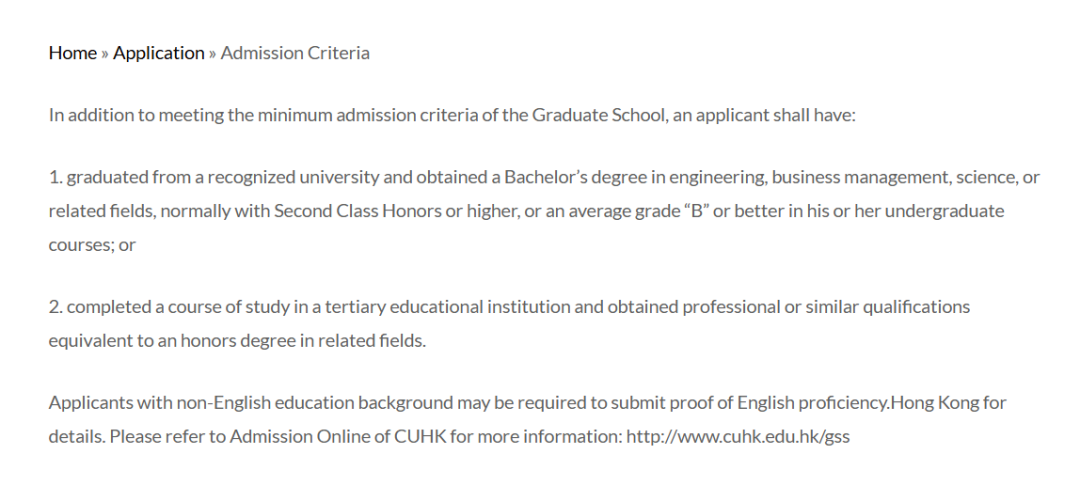Click the numeral "2." of second criterion
Viewport: 1080px width, 501px height.
pyautogui.click(x=56, y=307)
